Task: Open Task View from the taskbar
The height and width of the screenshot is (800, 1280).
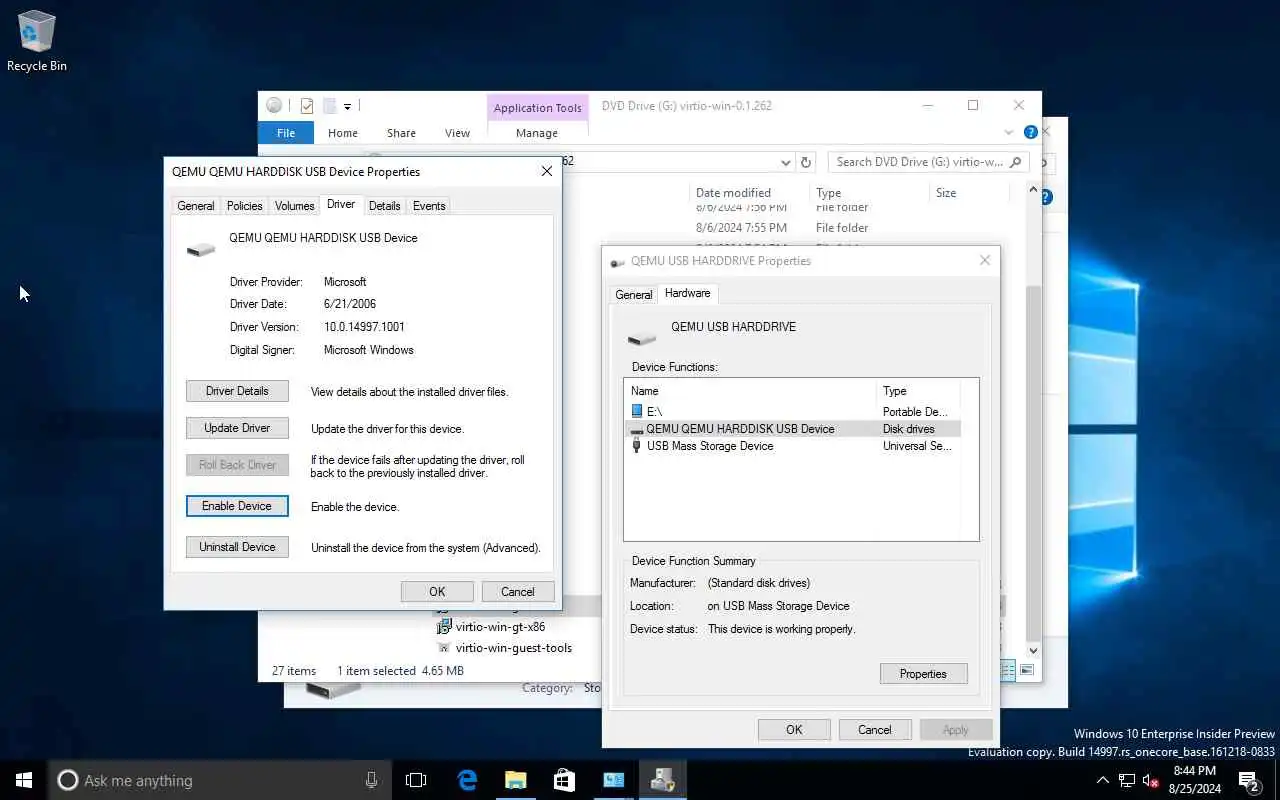Action: click(416, 780)
